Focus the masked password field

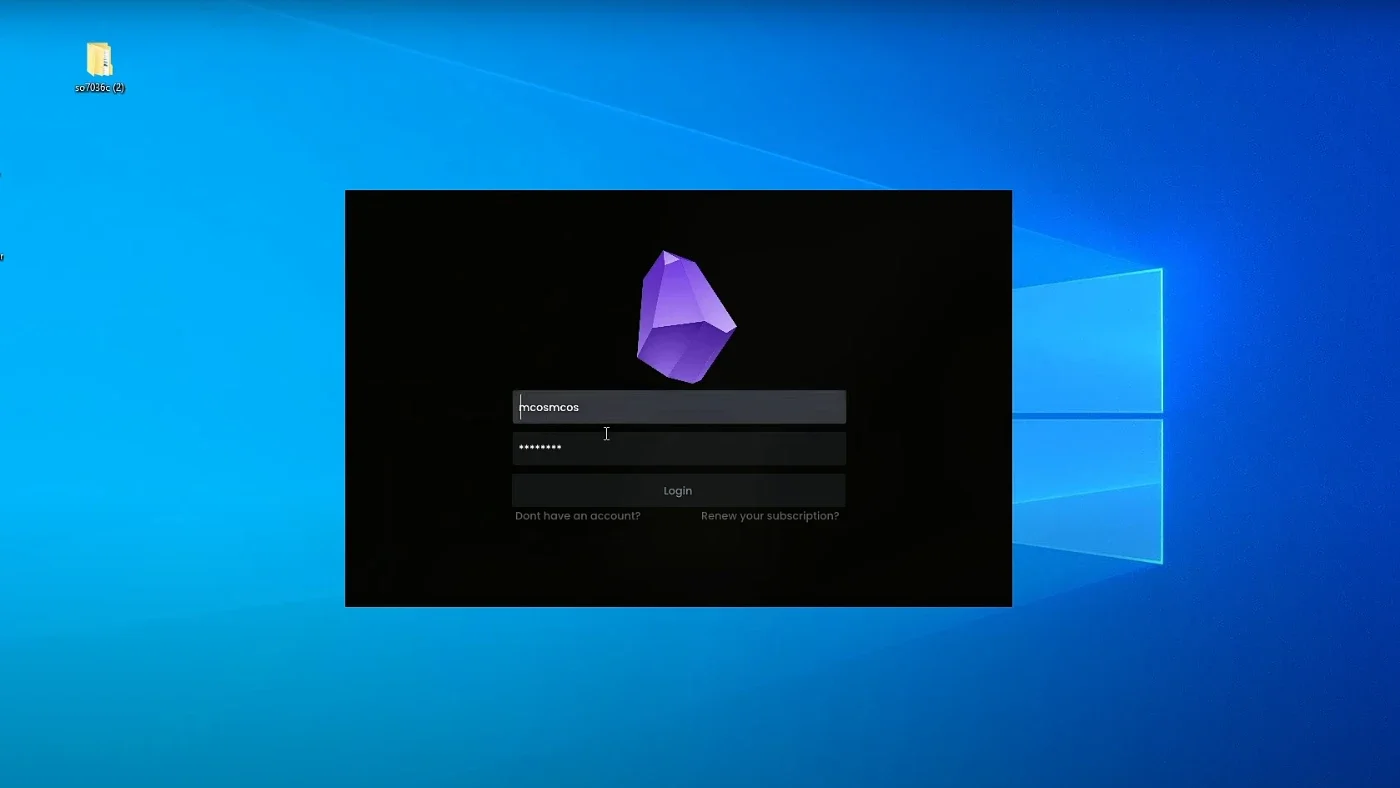click(679, 448)
